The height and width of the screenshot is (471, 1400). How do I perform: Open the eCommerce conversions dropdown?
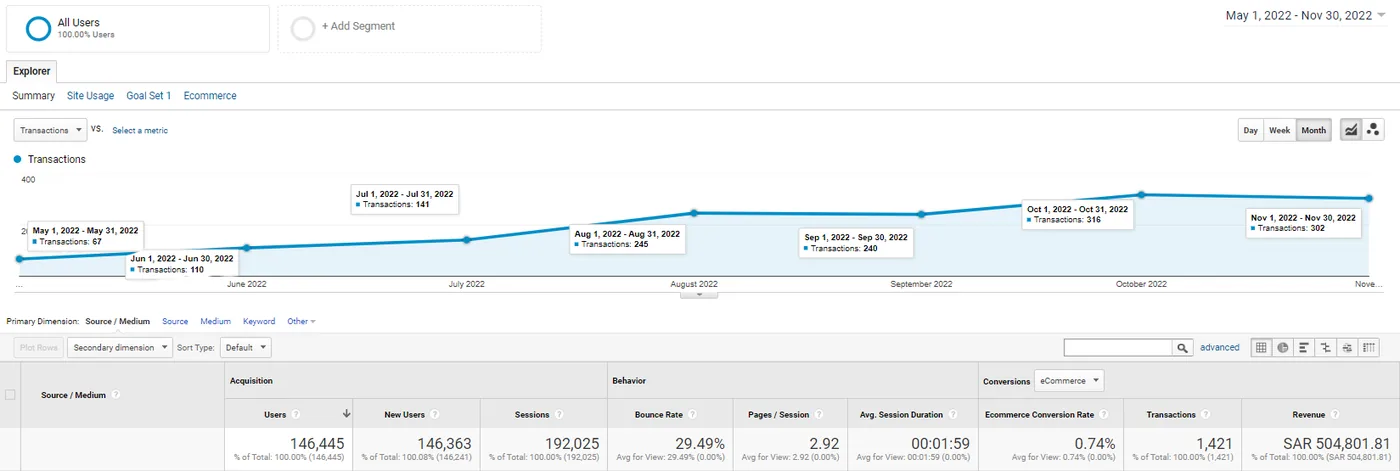tap(1069, 381)
